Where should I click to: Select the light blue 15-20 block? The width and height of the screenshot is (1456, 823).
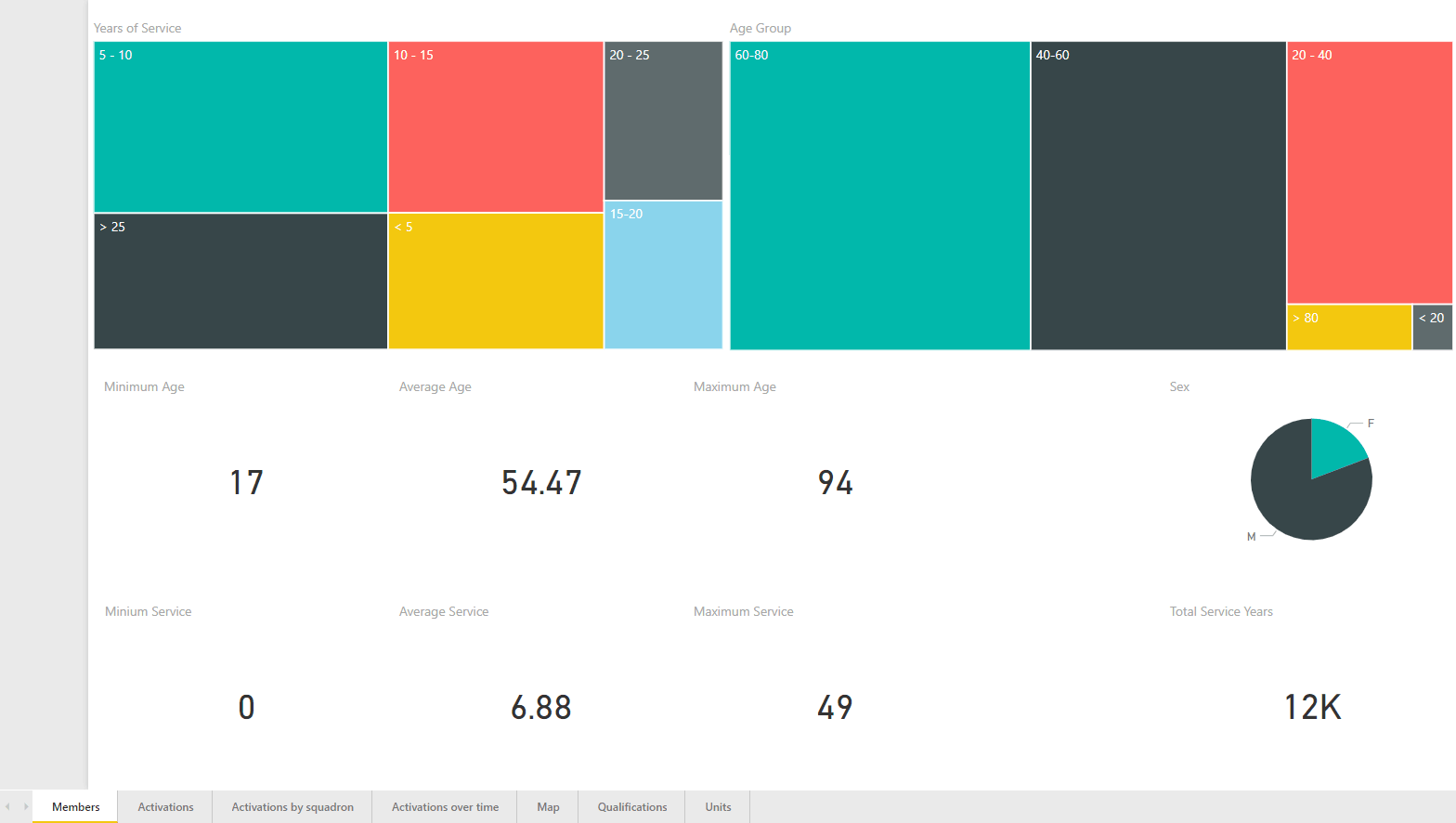[663, 275]
